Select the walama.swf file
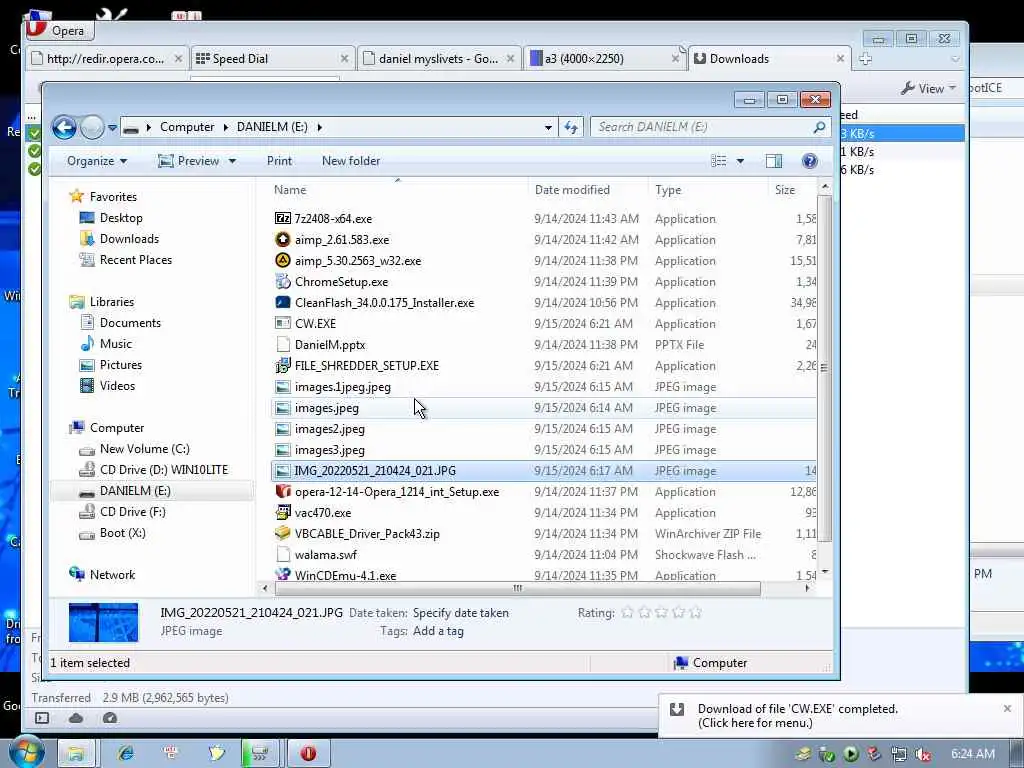The image size is (1024, 768). (x=325, y=554)
